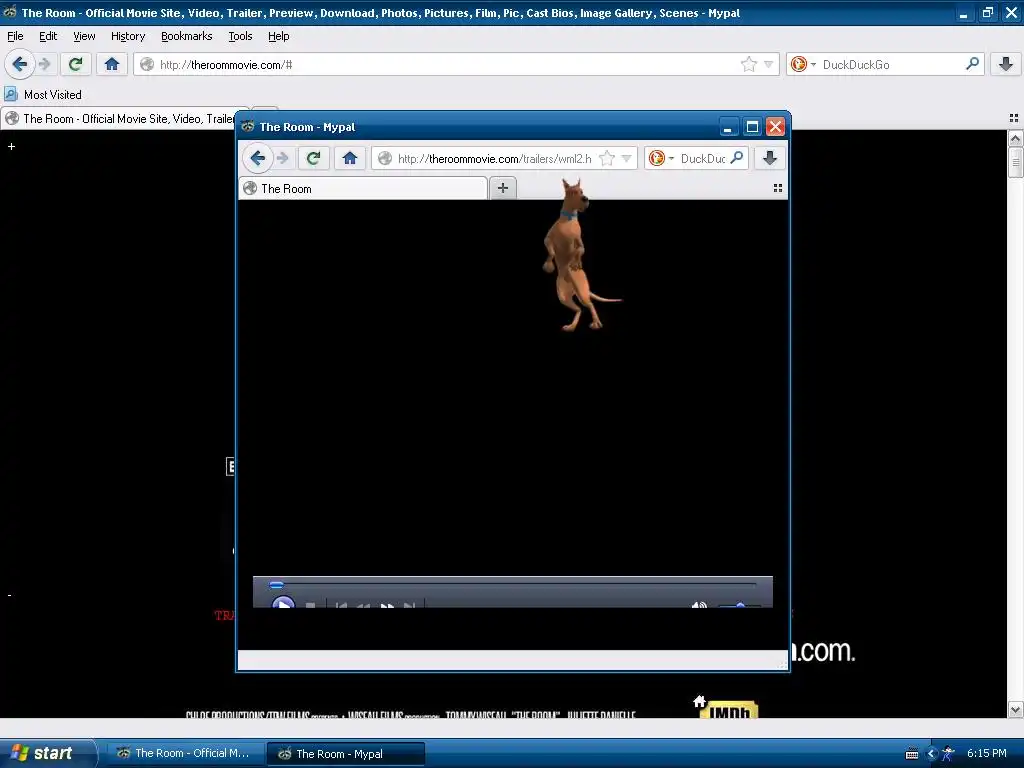Open the bookmark dropdown arrow in the main window
1024x768 pixels.
(769, 64)
